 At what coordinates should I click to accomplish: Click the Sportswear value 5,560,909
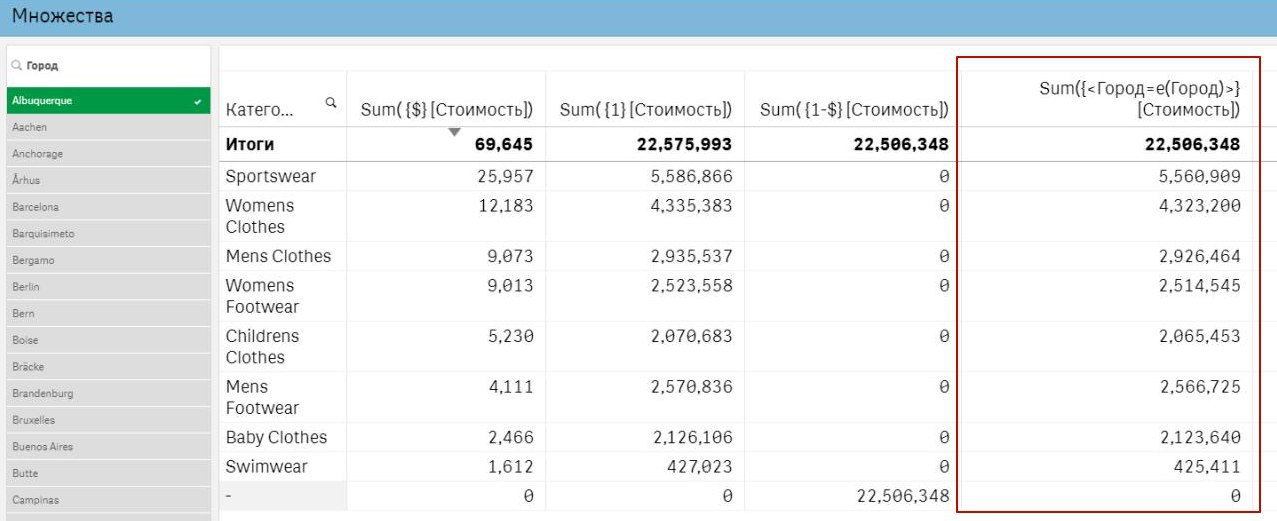1200,177
